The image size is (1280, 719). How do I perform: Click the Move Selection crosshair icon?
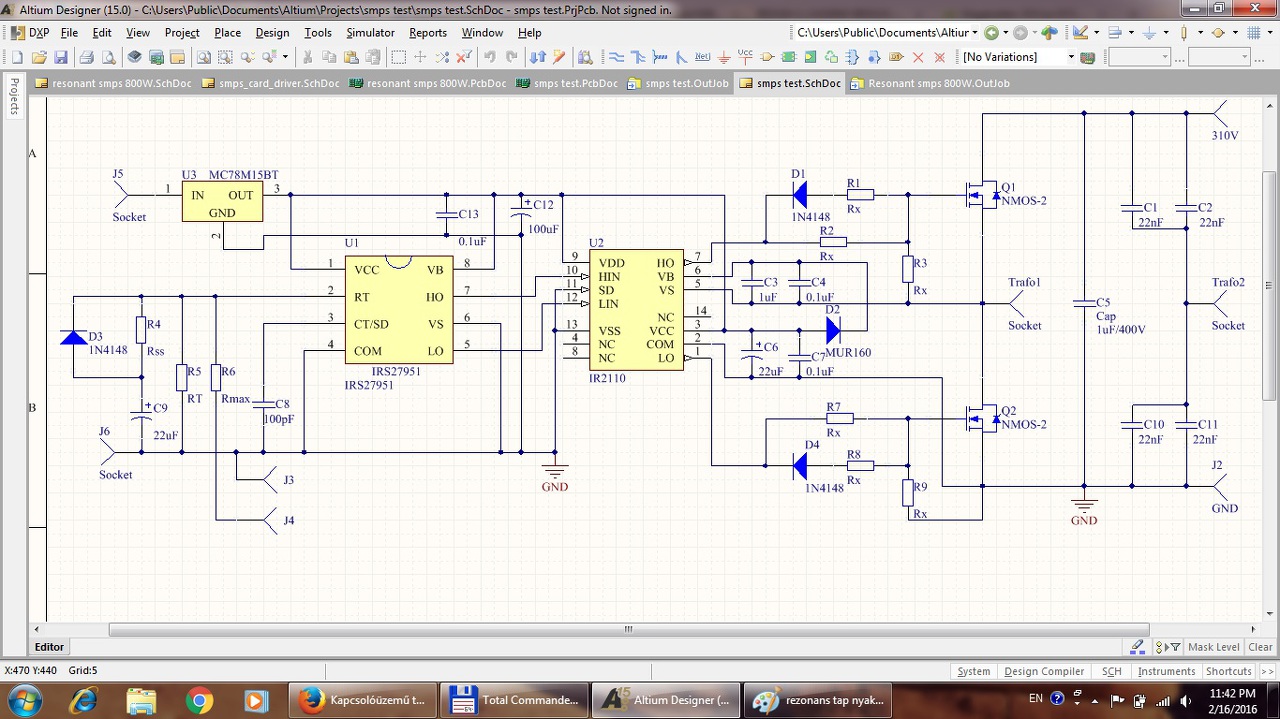click(420, 57)
